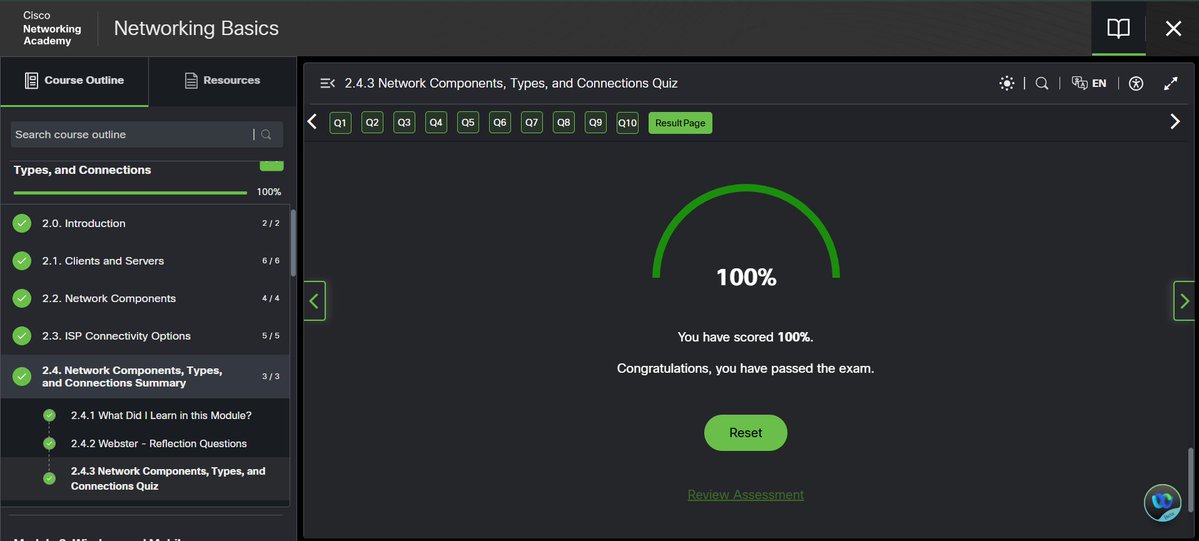Screen dimensions: 1199x541
Task: Jump to question Q4
Action: [436, 122]
